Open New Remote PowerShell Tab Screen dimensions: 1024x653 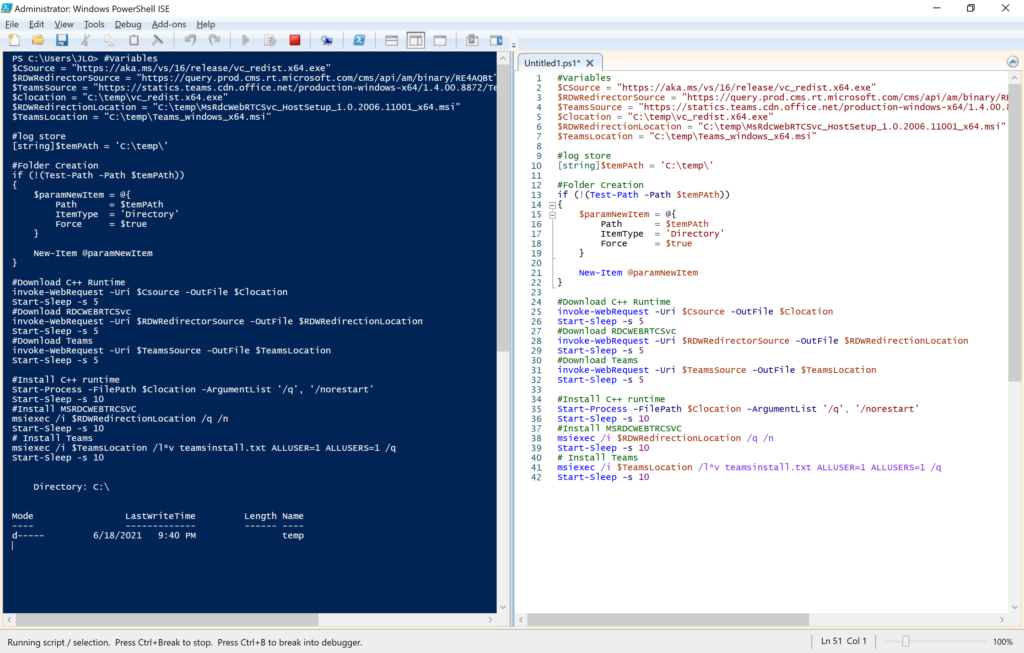[x=327, y=40]
